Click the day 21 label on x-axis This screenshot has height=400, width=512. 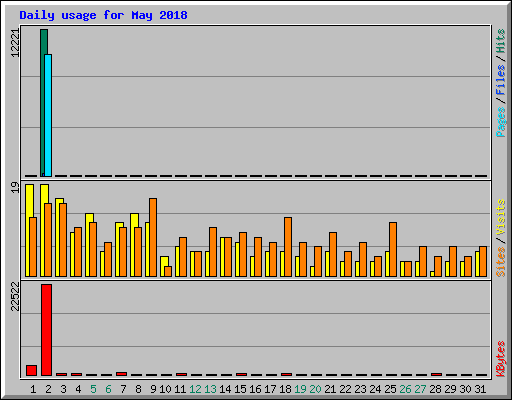click(330, 389)
